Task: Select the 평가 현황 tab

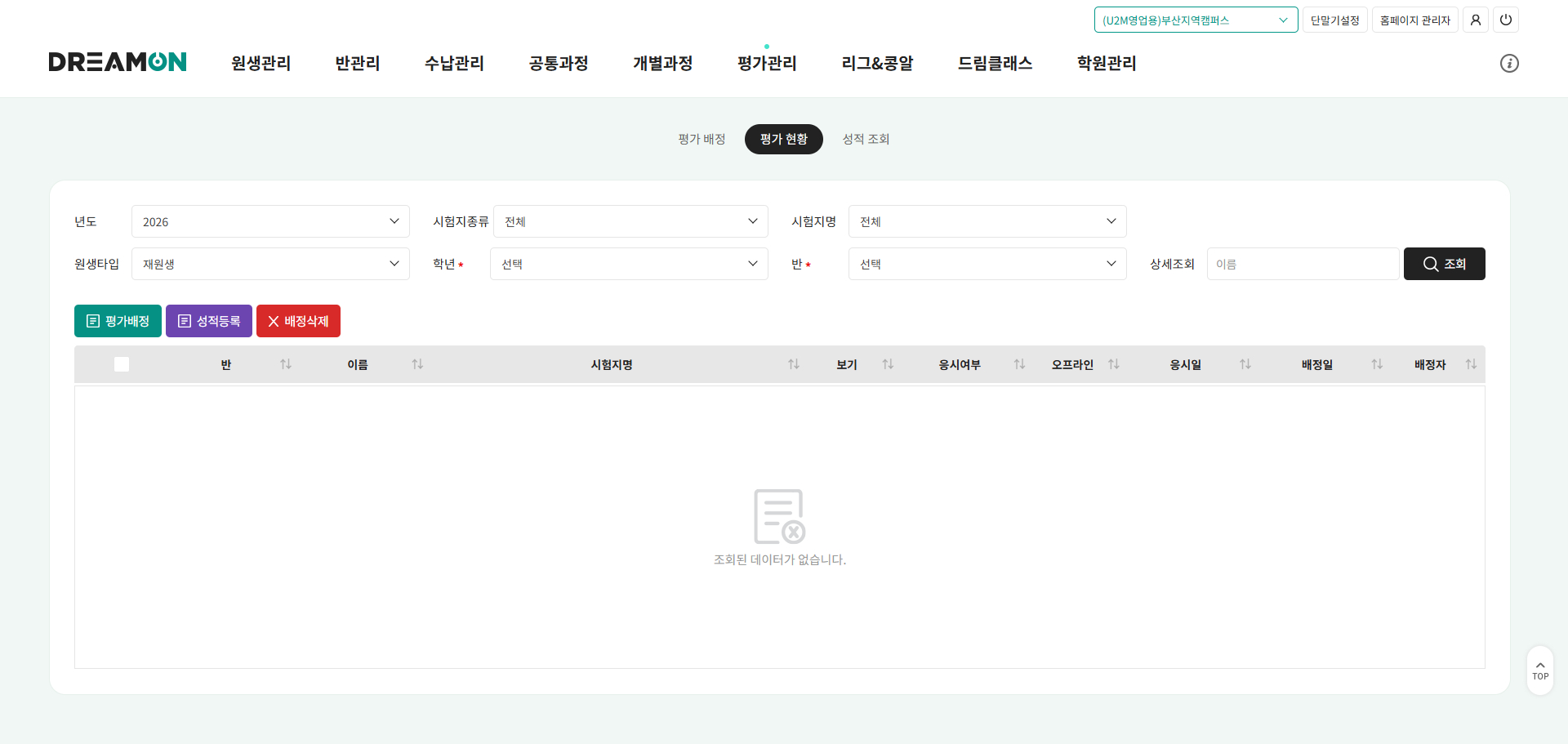Action: pos(784,139)
